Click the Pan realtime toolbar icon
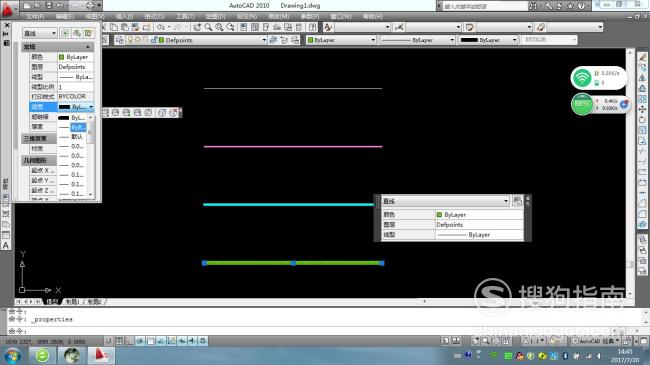Screen dimensions: 650x365 click(197, 27)
